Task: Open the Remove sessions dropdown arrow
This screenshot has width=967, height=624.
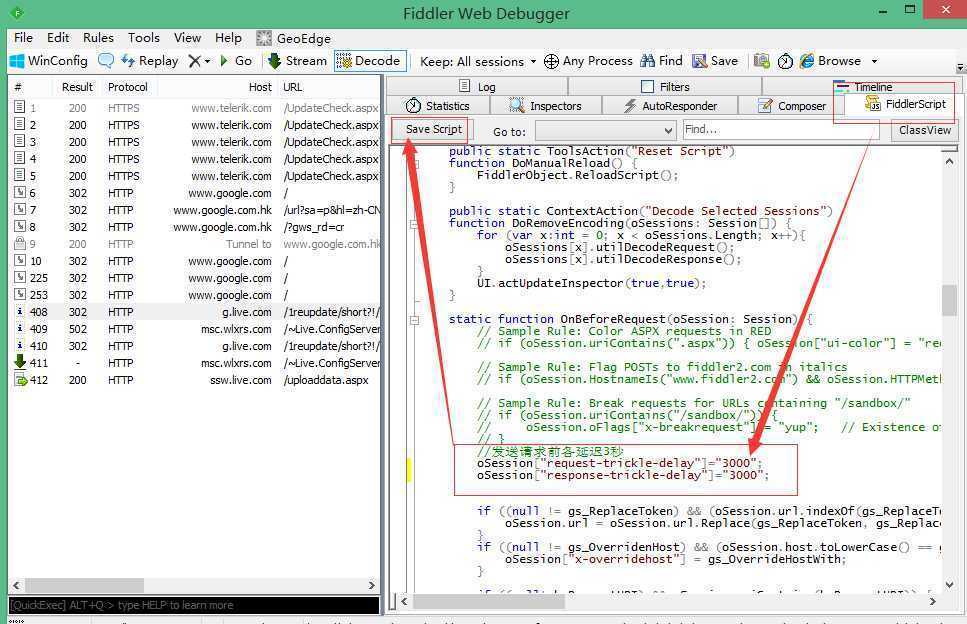Action: [207, 62]
